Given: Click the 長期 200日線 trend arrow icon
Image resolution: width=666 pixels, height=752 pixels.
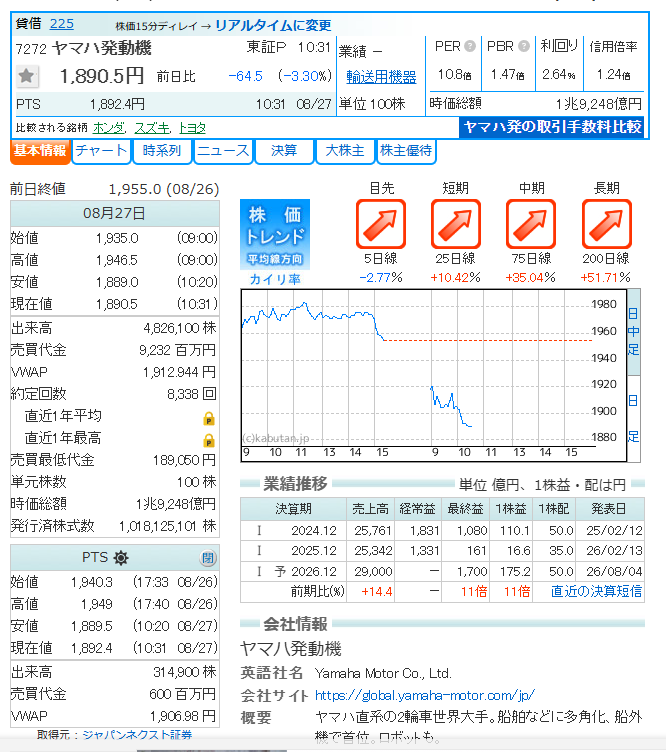Looking at the screenshot, I should coord(607,224).
